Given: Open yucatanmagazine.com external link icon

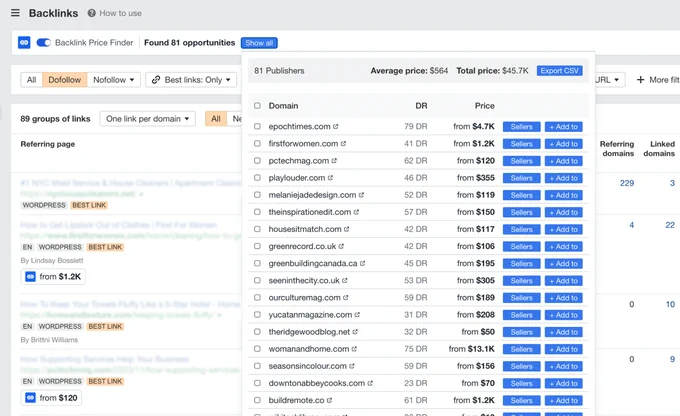Looking at the screenshot, I should 357,315.
